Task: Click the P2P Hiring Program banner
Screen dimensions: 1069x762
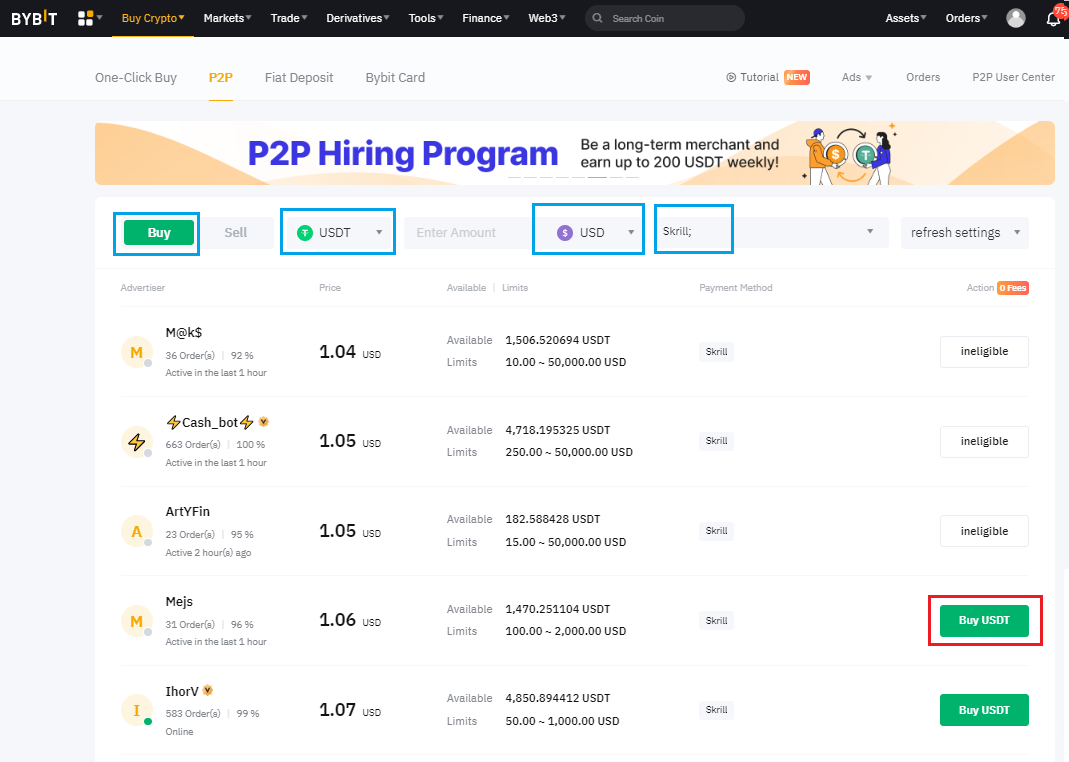Action: pos(575,153)
